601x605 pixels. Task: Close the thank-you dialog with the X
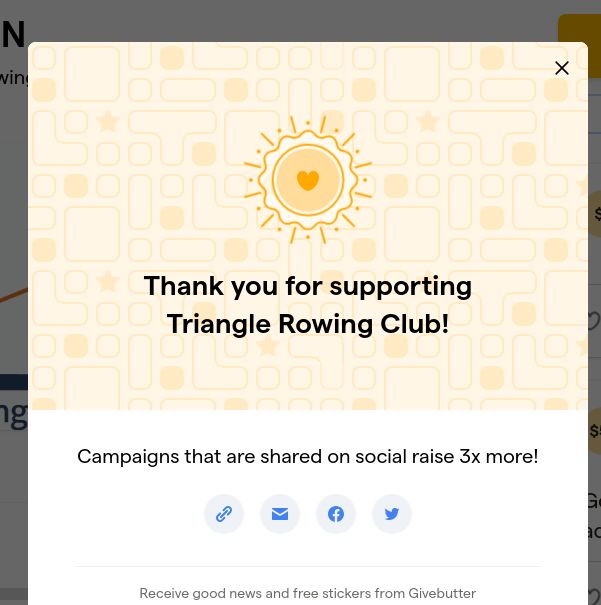562,68
